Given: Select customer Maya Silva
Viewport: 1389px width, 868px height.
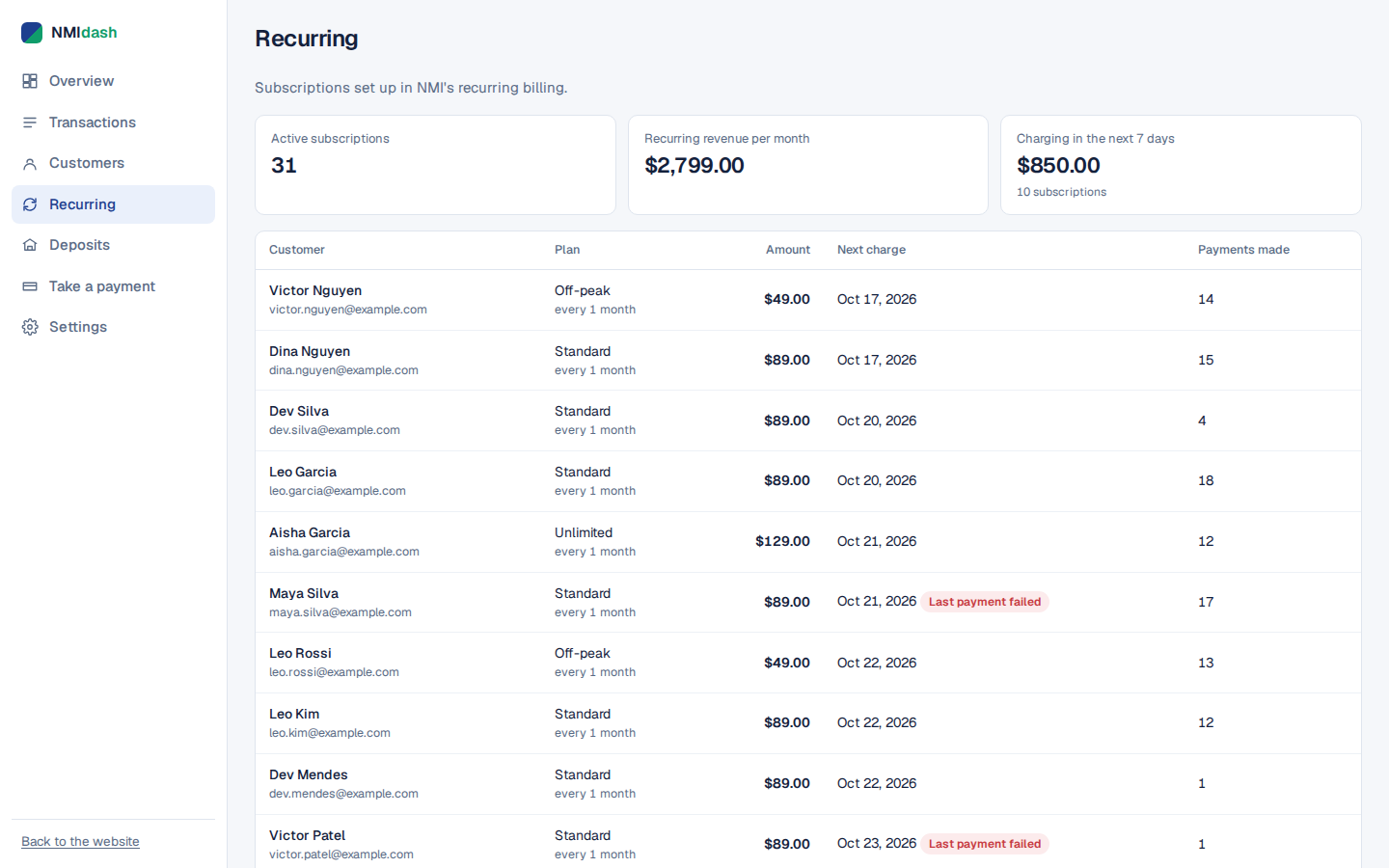Looking at the screenshot, I should point(304,593).
